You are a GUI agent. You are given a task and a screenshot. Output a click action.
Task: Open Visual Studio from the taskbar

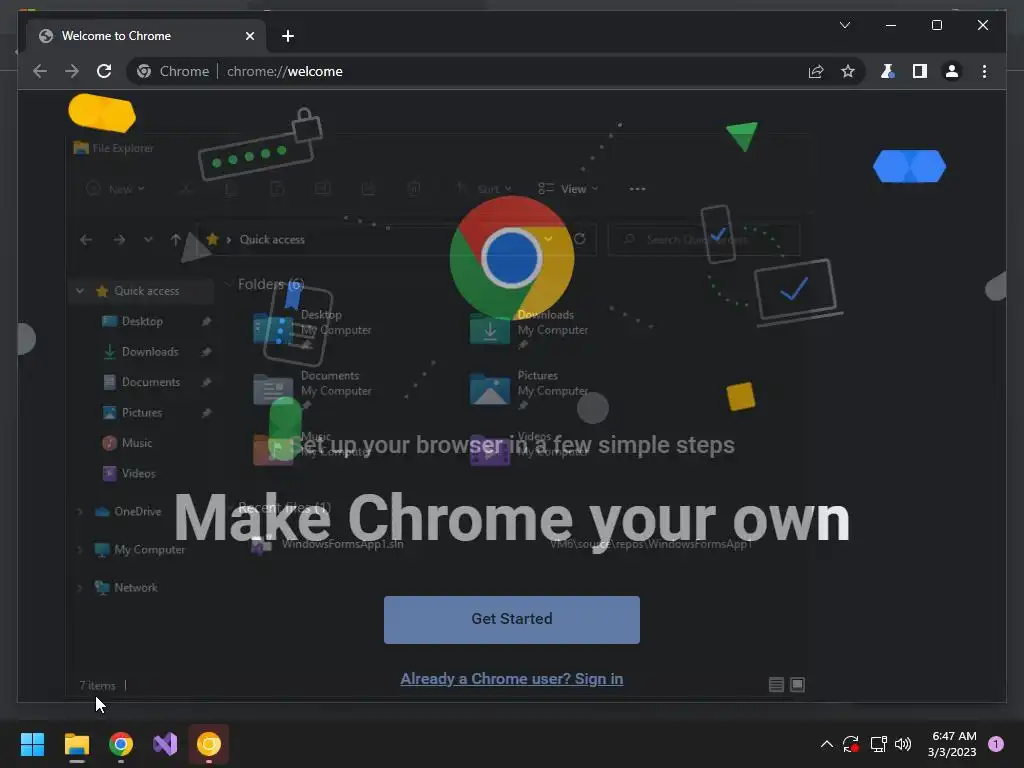(165, 744)
